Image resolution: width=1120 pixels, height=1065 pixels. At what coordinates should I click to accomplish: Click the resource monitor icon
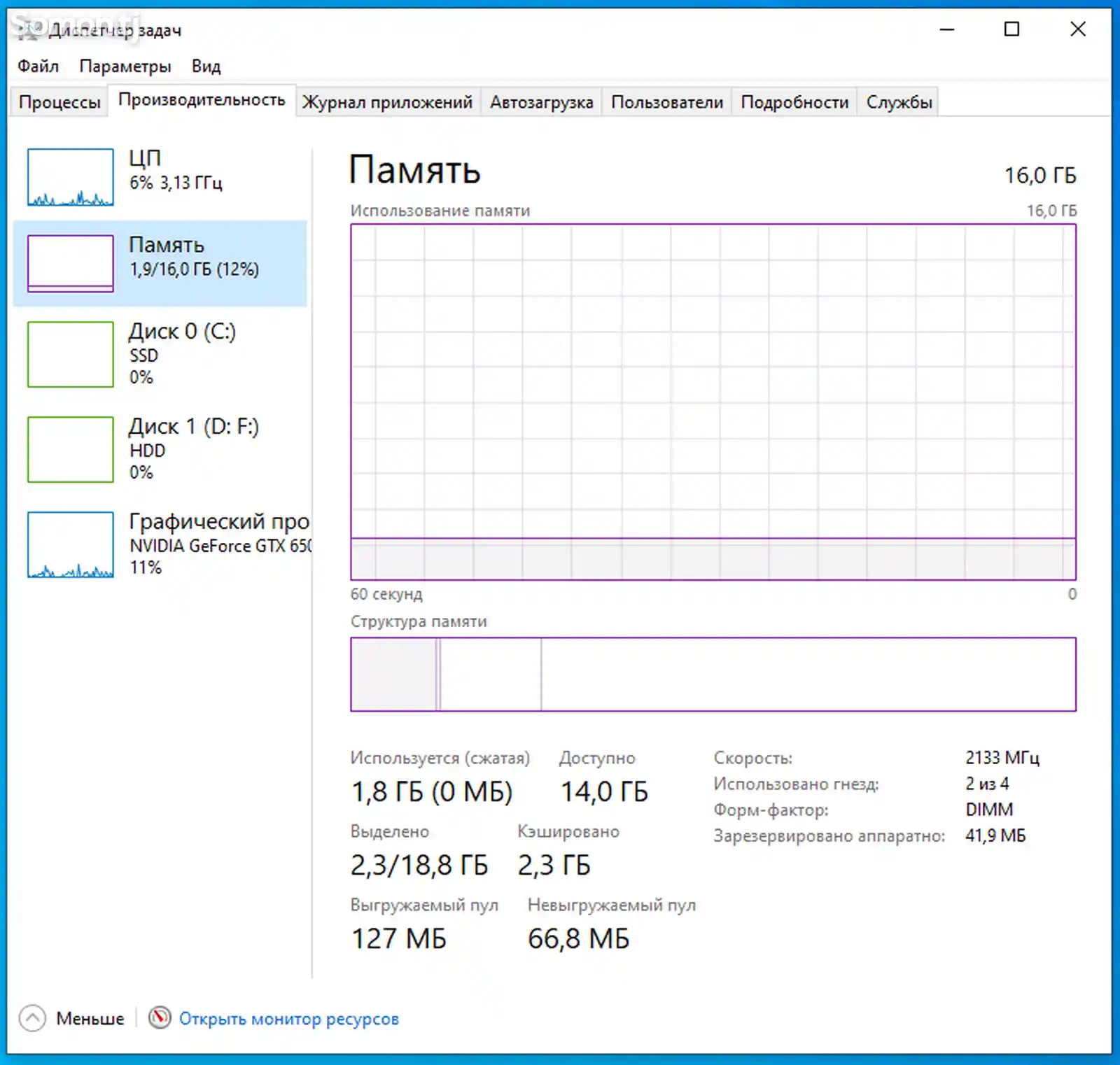pyautogui.click(x=160, y=1017)
